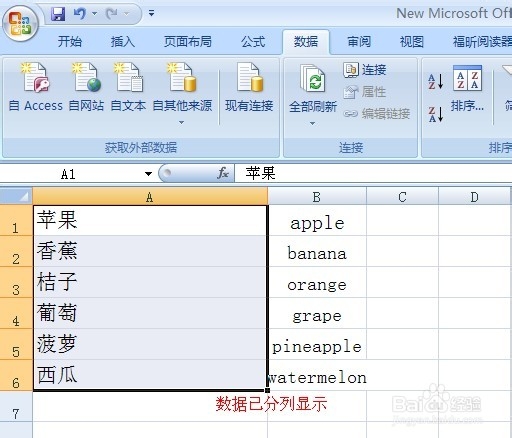Screen dimensions: 512x438
Task: Select row 4 header
Action: click(16, 313)
